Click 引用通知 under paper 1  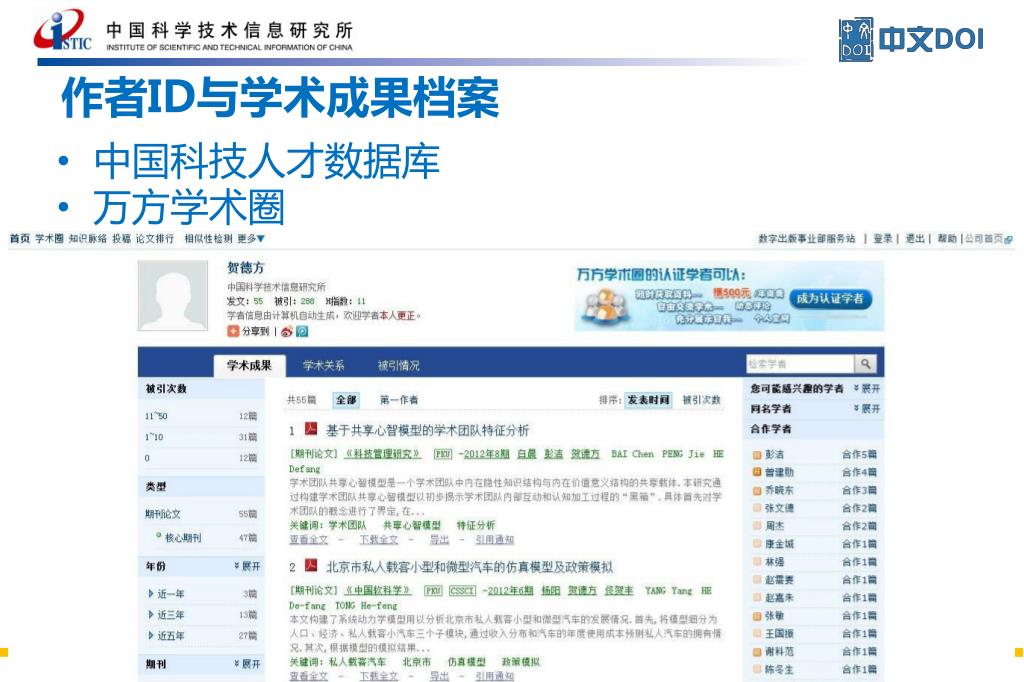click(494, 540)
